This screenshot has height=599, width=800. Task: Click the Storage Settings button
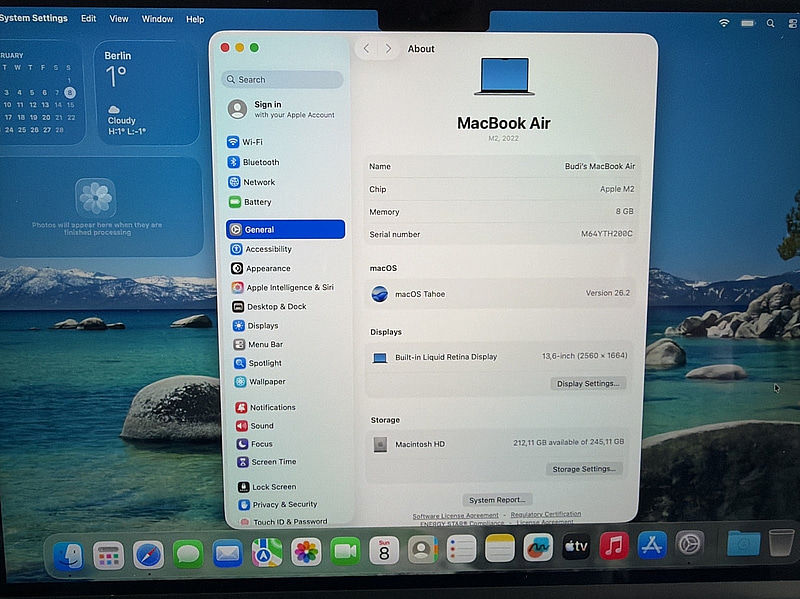[x=586, y=468]
